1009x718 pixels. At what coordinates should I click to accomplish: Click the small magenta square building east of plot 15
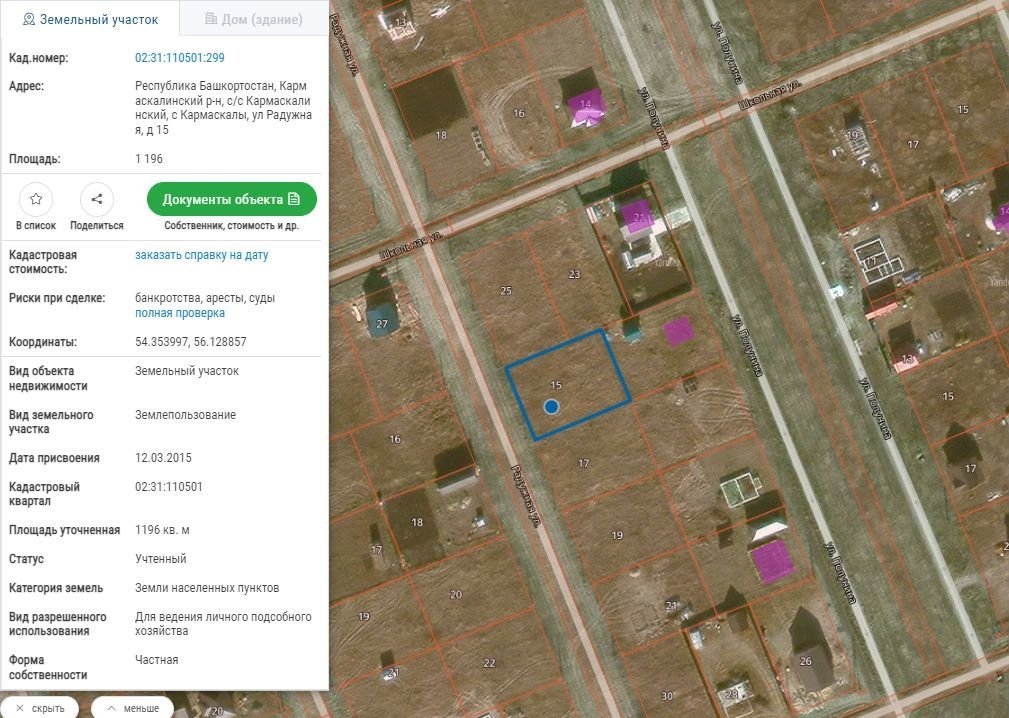679,331
